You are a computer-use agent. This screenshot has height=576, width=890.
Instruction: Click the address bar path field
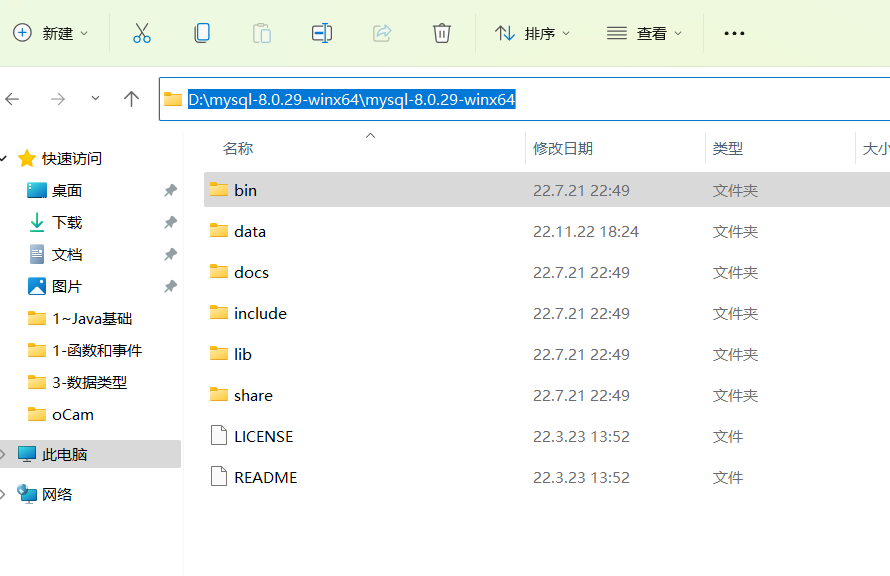[x=524, y=99]
